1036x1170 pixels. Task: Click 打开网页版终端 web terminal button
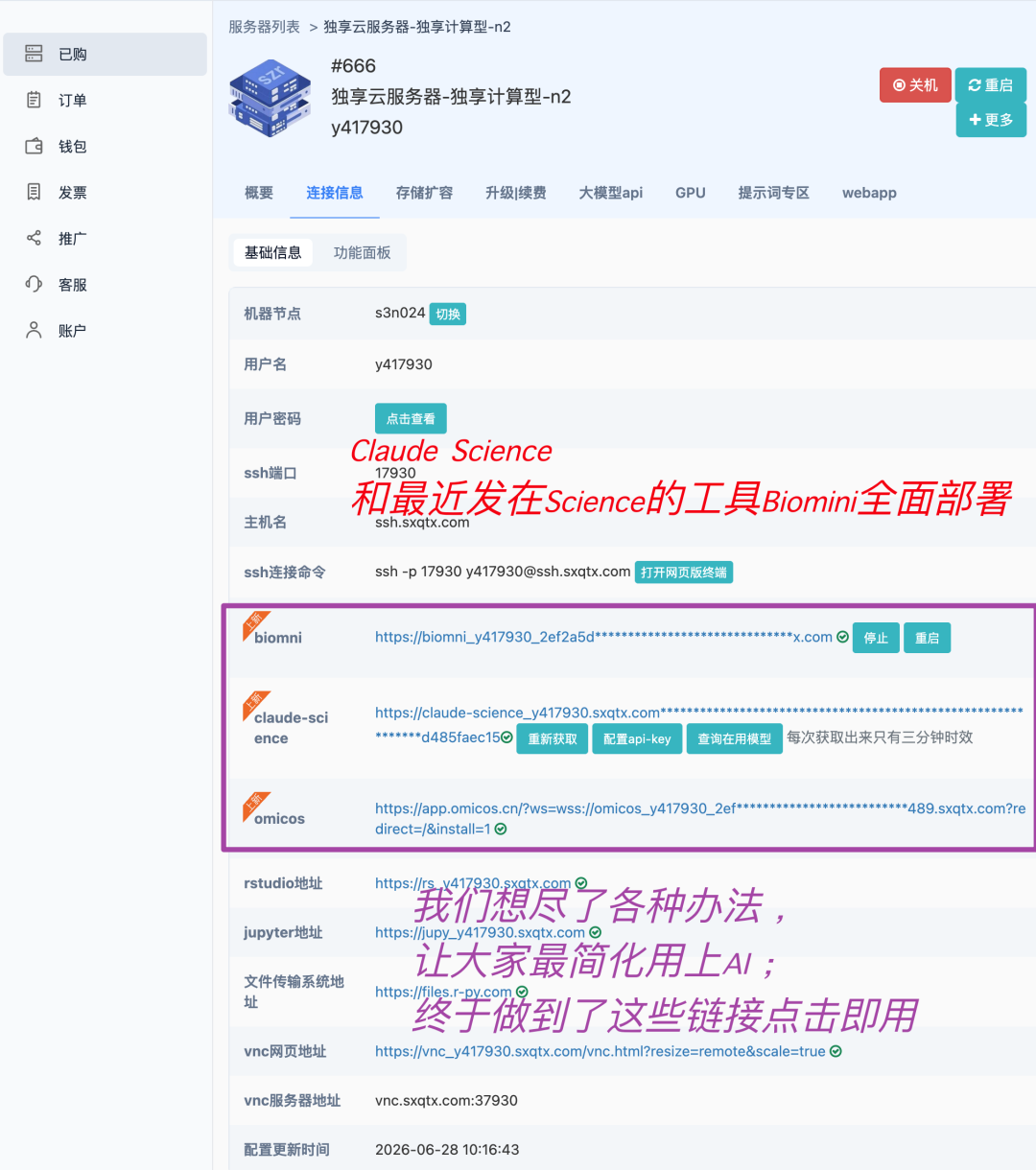coord(684,573)
